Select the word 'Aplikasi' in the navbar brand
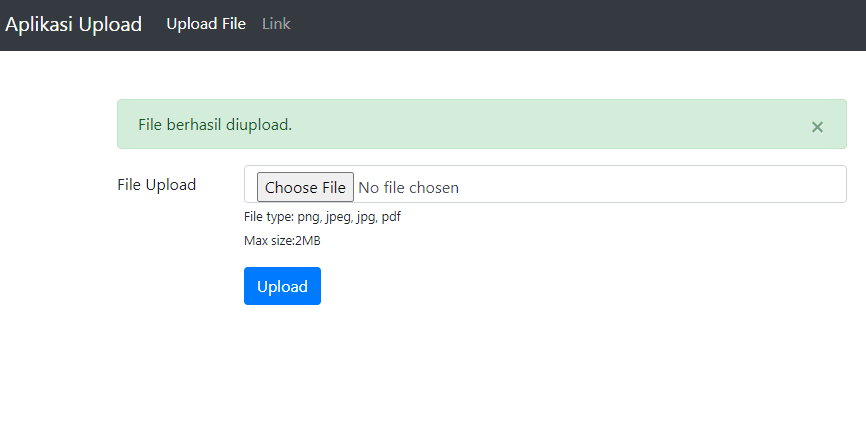 pyautogui.click(x=39, y=24)
